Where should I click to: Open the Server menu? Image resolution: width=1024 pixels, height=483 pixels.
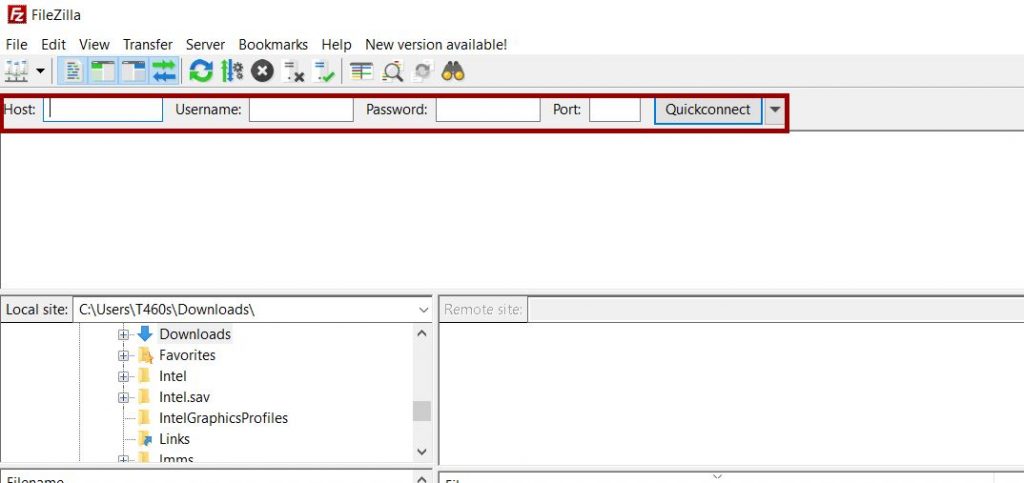coord(205,44)
